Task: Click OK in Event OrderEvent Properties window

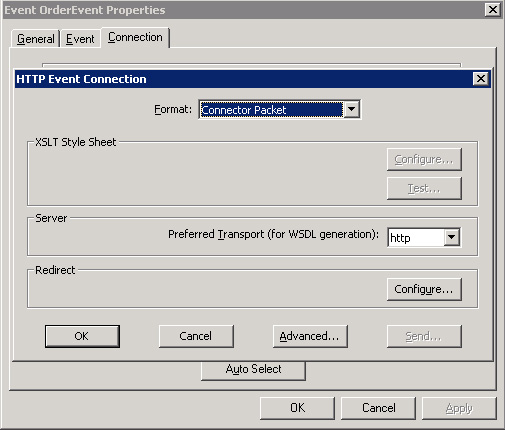Action: 297,408
